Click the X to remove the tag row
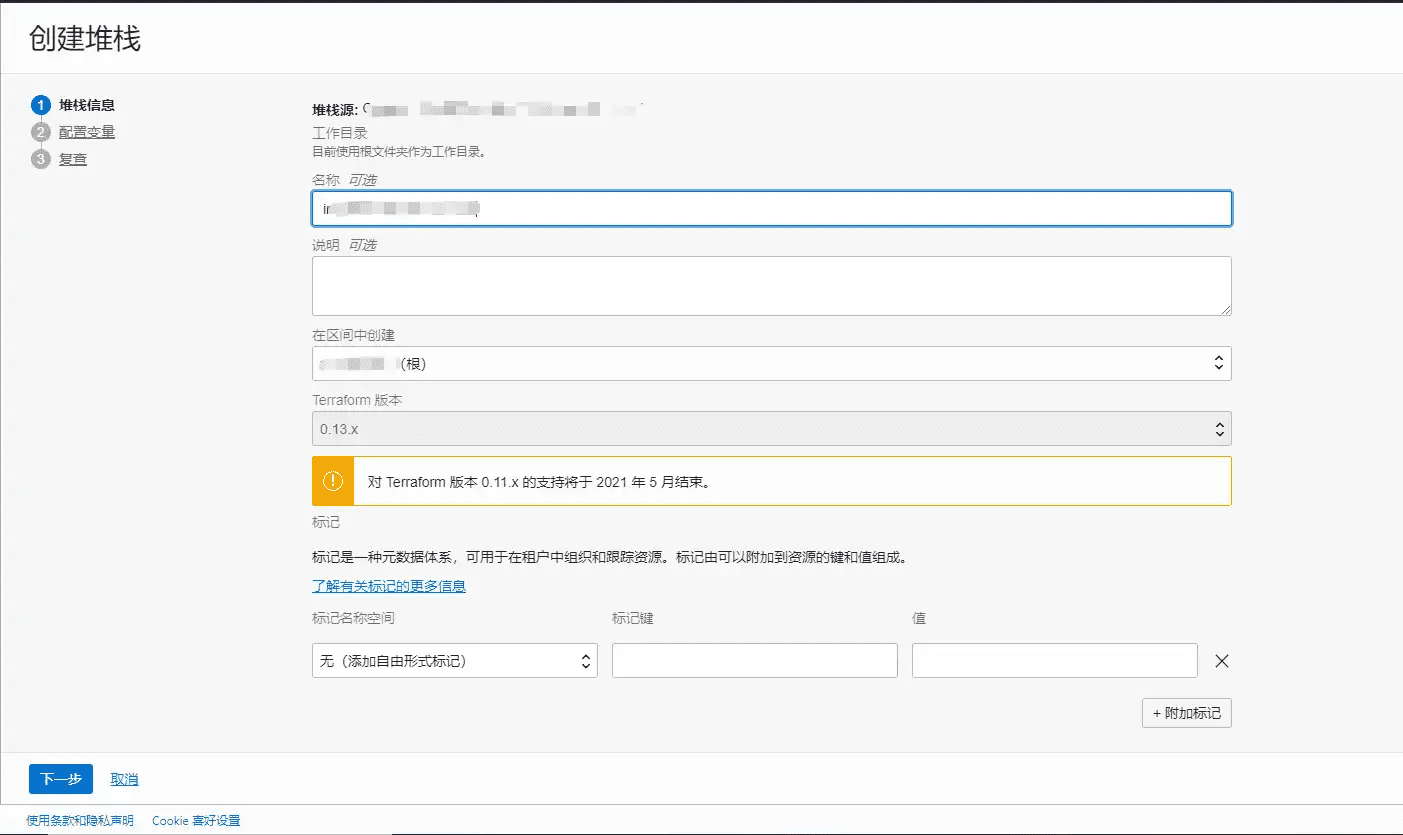This screenshot has height=835, width=1403. click(x=1222, y=660)
